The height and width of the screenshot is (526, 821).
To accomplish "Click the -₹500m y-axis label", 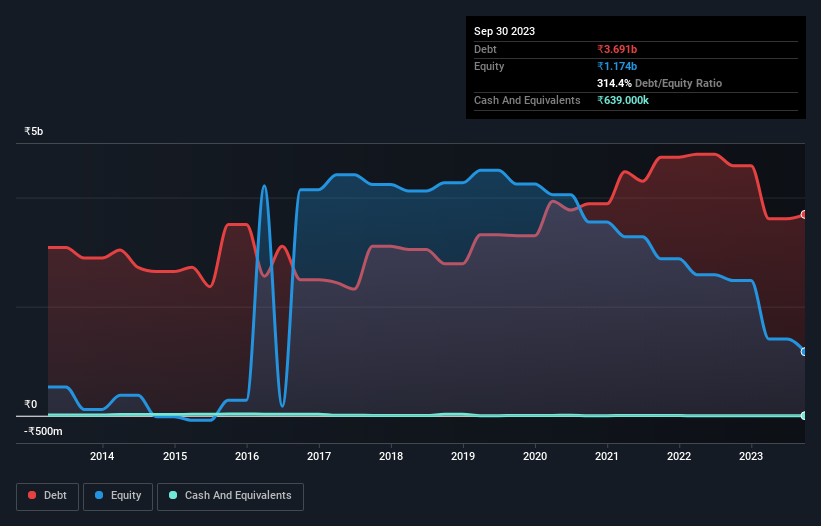I will [x=43, y=431].
